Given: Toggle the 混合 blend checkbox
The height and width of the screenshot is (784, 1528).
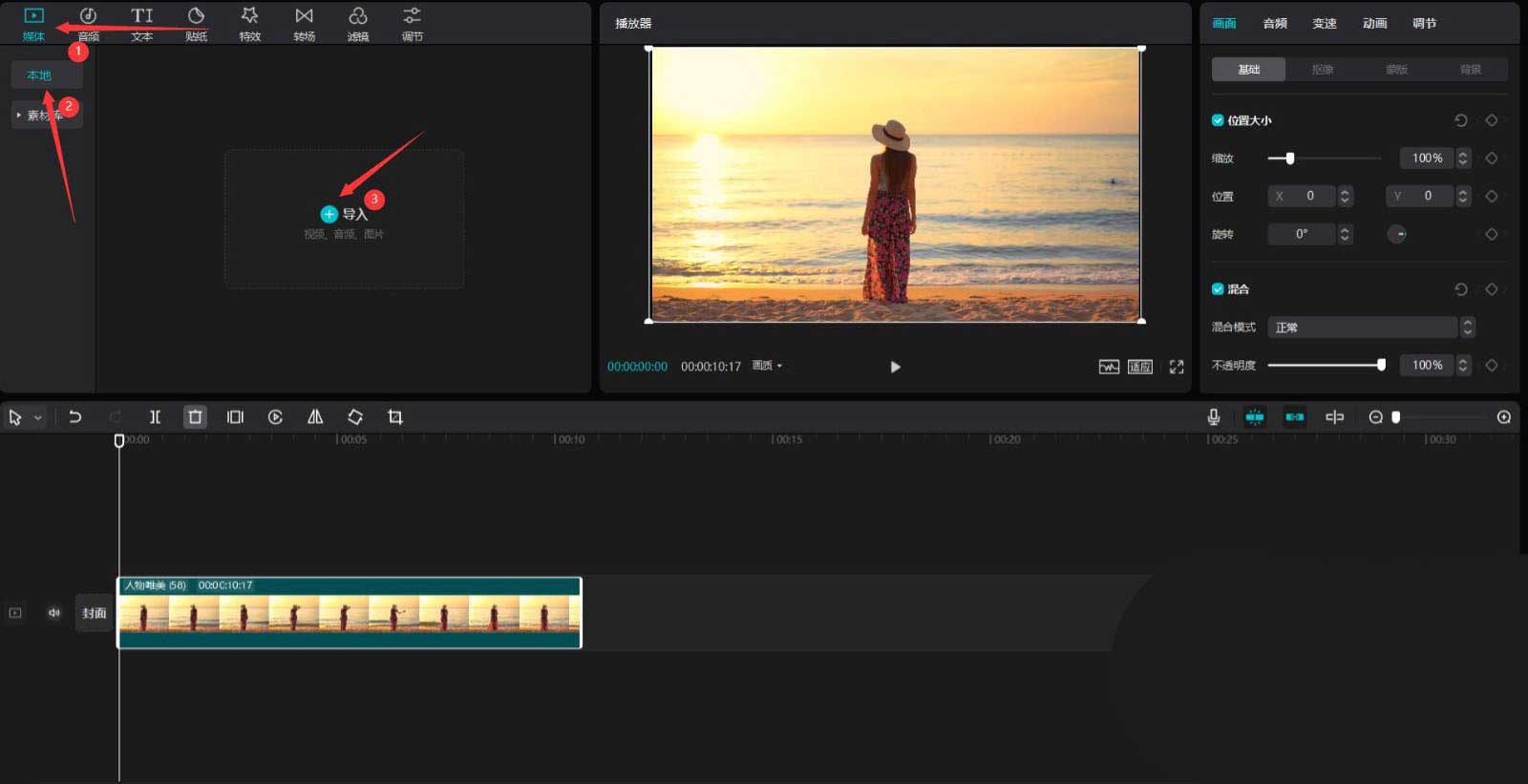Looking at the screenshot, I should 1218,289.
